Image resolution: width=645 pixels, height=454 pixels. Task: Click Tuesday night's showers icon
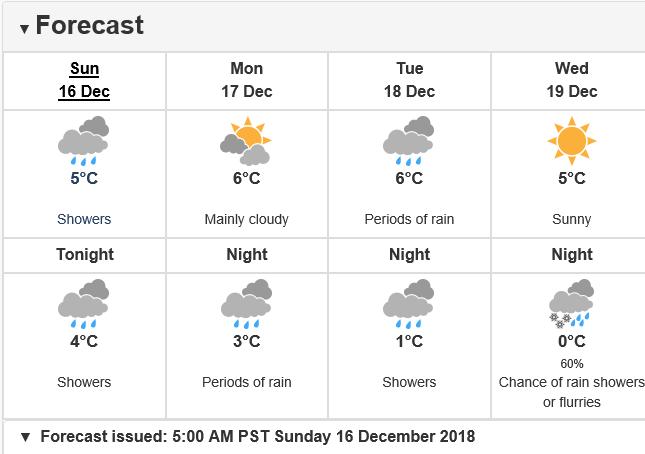click(x=408, y=304)
